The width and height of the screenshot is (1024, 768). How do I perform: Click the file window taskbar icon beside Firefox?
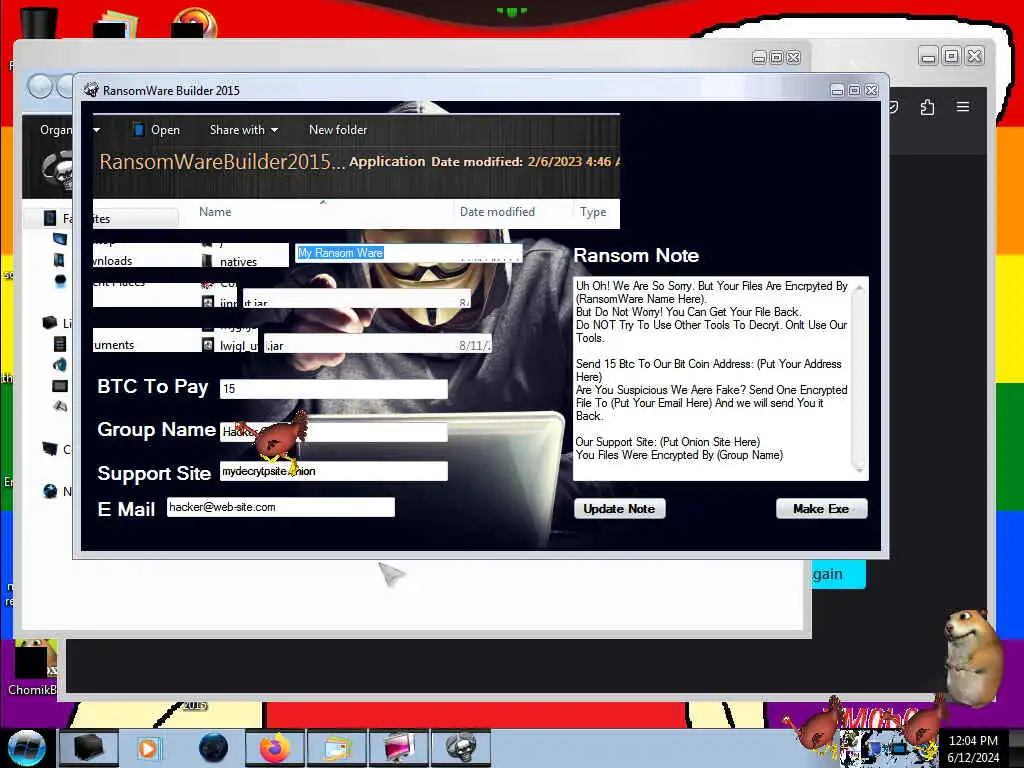(x=337, y=748)
